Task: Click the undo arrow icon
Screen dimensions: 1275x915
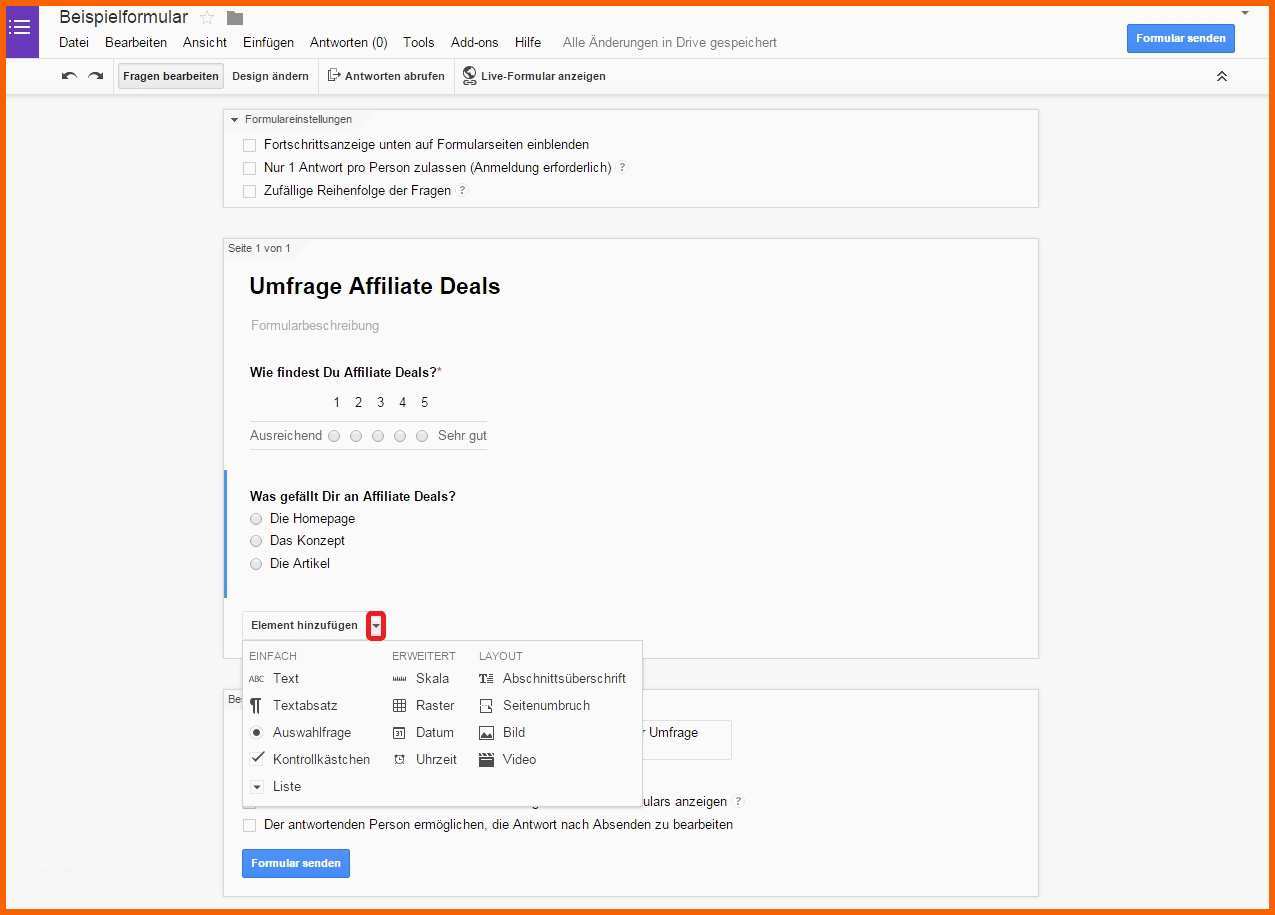Action: (x=69, y=76)
